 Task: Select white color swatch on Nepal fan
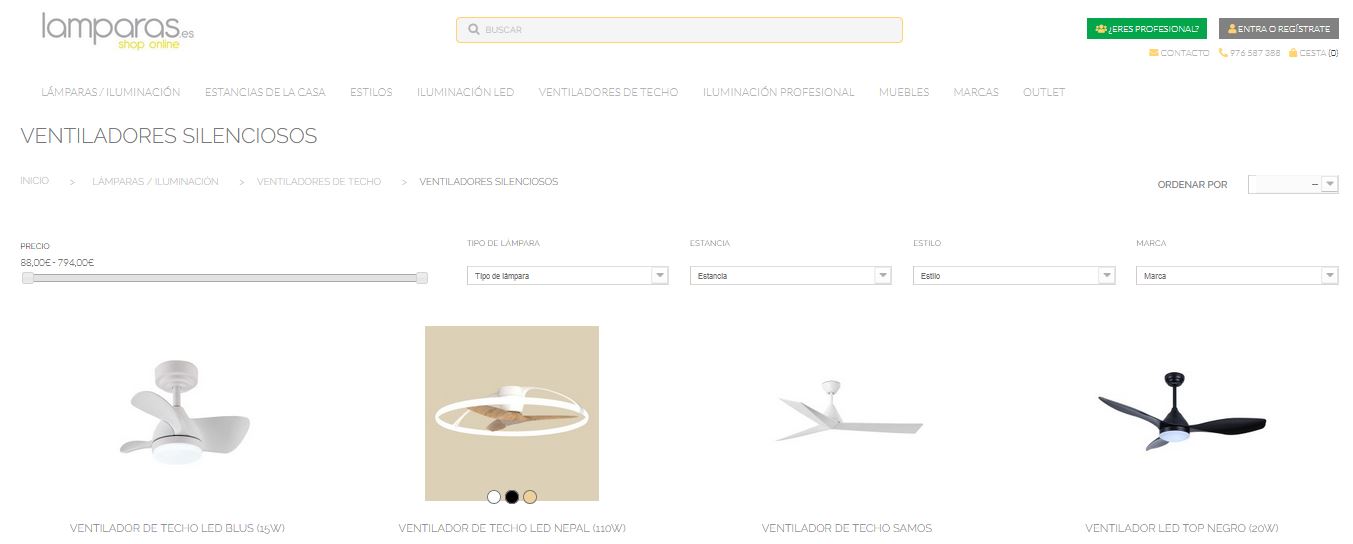pos(494,497)
